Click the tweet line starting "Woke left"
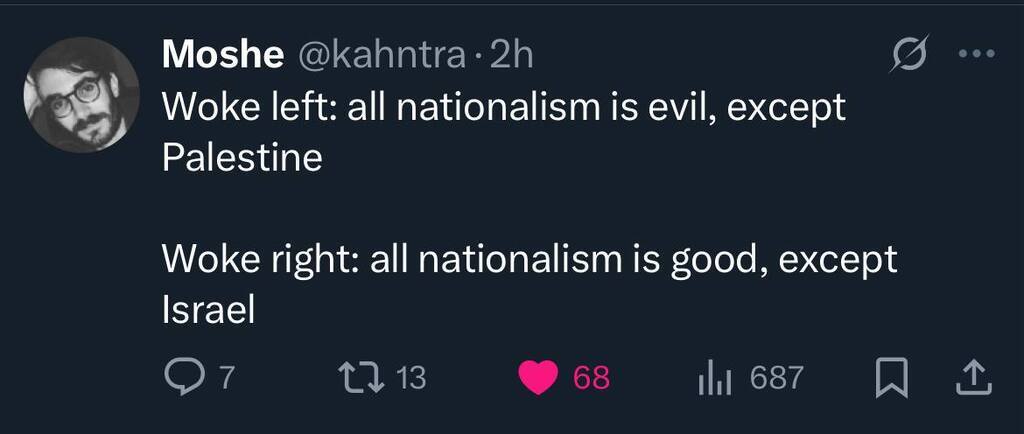The image size is (1024, 434). click(503, 108)
